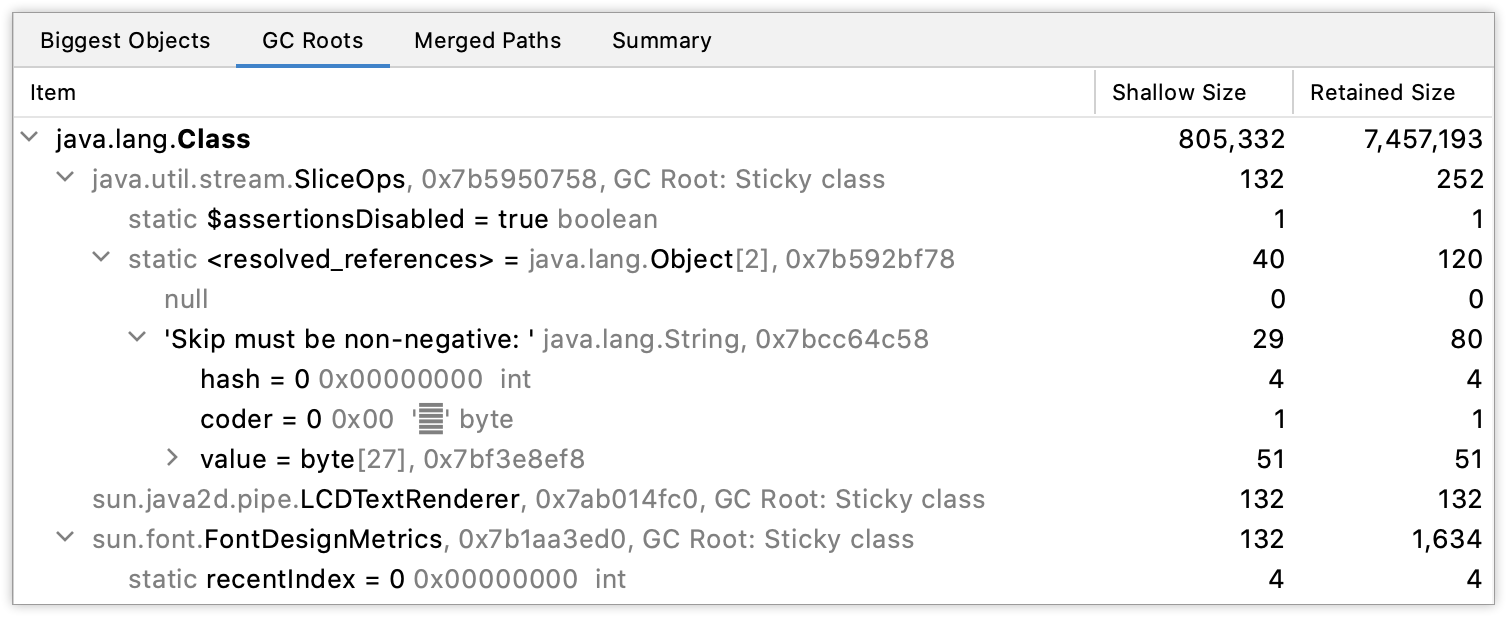Select the Shallow Size column header
Image resolution: width=1507 pixels, height=617 pixels.
1178,92
